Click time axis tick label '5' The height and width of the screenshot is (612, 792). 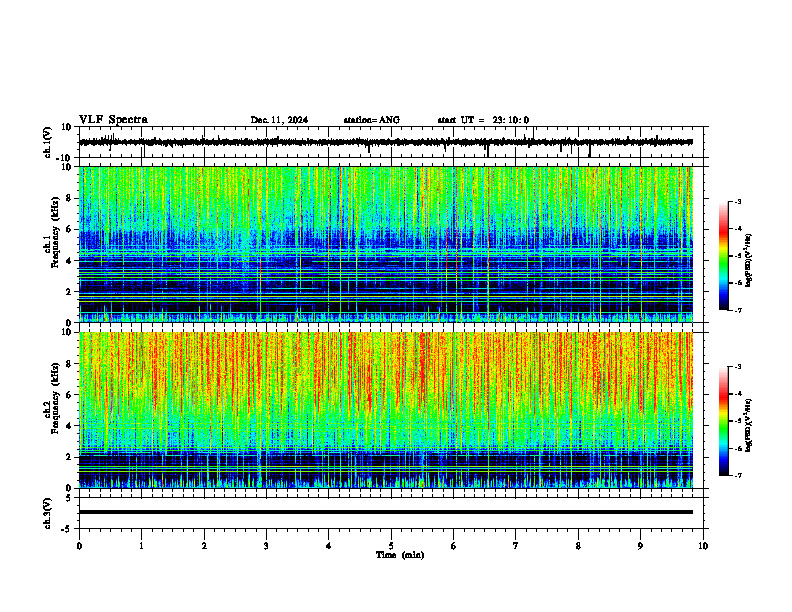[391, 546]
